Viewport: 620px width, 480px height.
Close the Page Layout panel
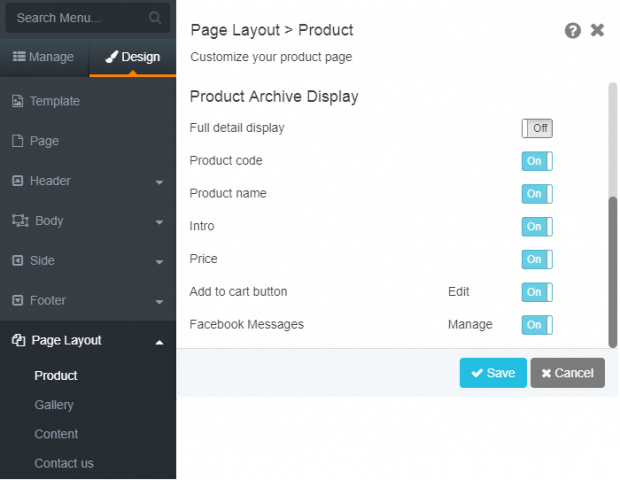point(597,30)
